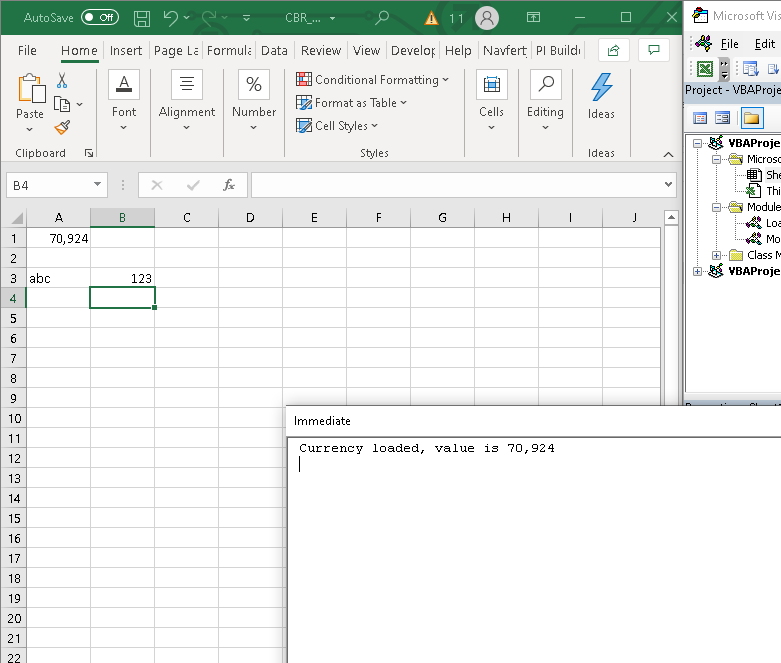Open the user account avatar
This screenshot has width=781, height=663.
pos(487,18)
